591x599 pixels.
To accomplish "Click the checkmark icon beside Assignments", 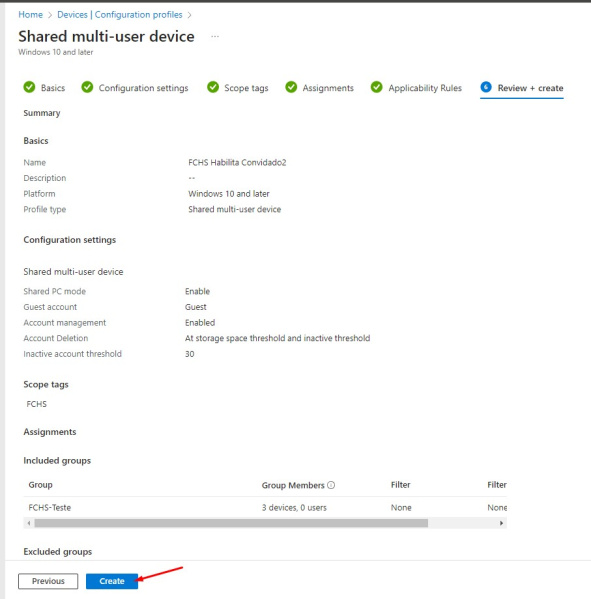I will (291, 87).
